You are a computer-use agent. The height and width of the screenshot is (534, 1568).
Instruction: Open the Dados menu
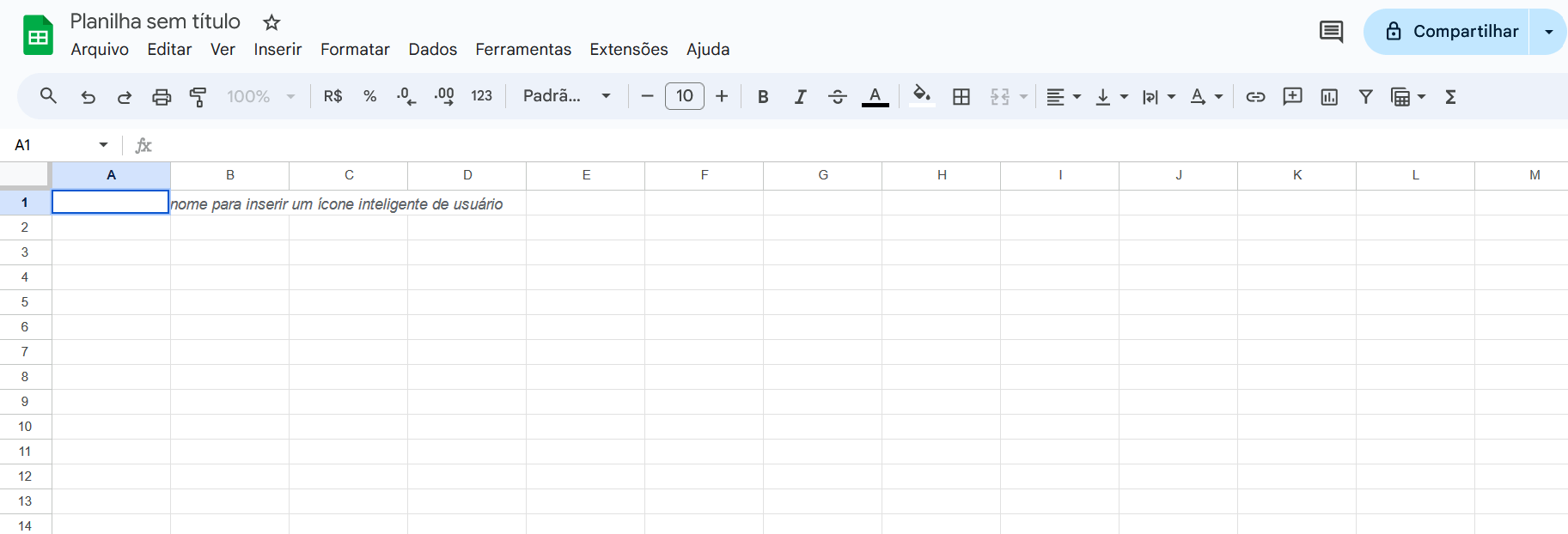[x=433, y=49]
